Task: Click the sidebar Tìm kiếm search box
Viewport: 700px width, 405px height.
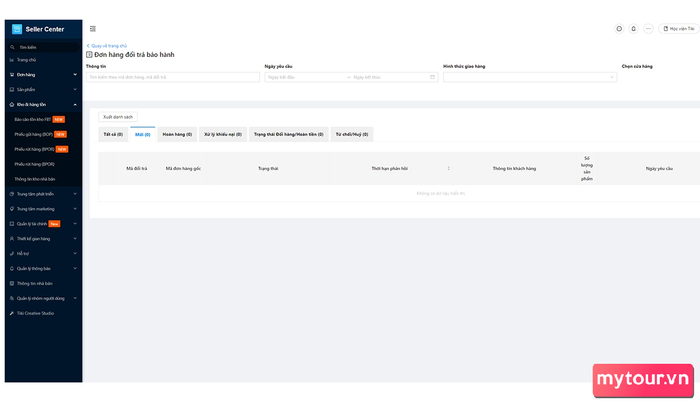Action: click(43, 47)
